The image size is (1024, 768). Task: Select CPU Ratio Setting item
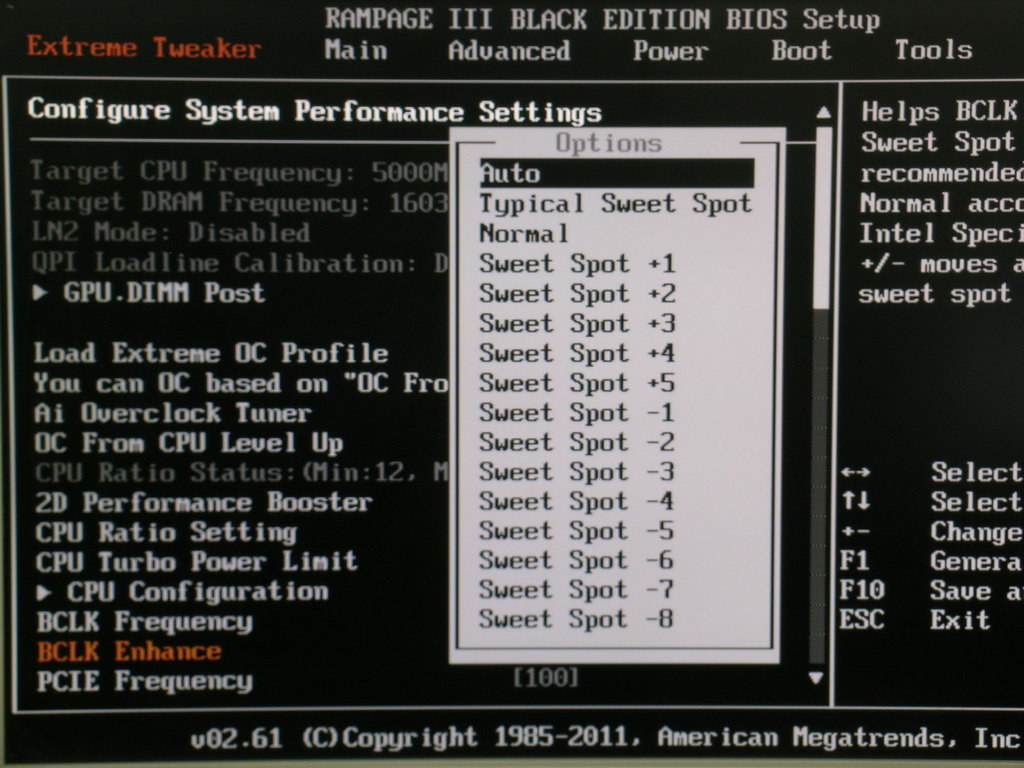point(167,532)
